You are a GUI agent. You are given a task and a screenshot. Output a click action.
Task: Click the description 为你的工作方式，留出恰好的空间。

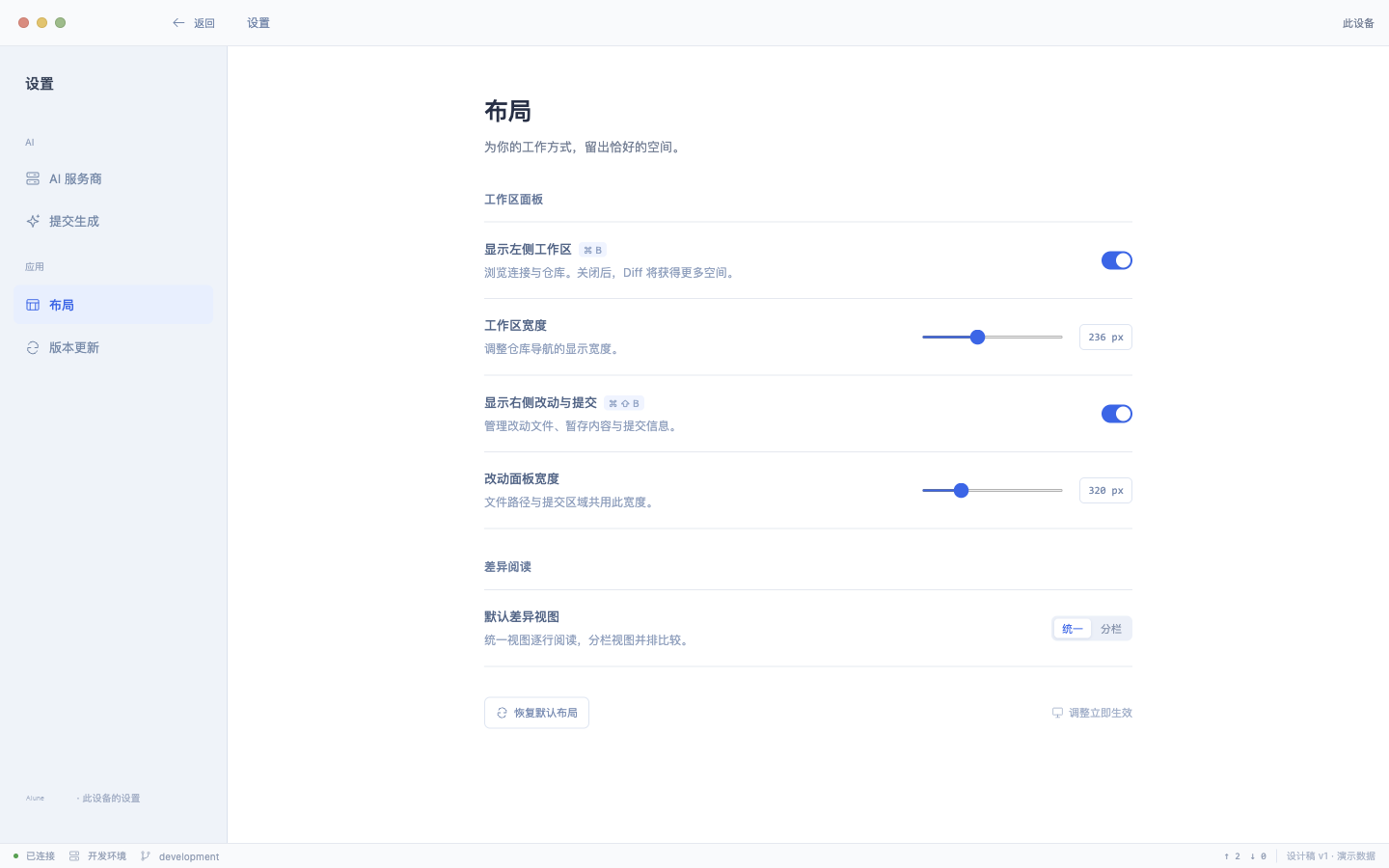[585, 148]
